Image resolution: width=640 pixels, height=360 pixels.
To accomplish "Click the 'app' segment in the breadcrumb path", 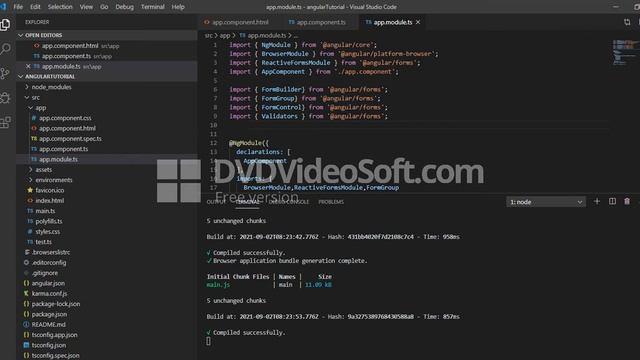I will click(x=225, y=36).
